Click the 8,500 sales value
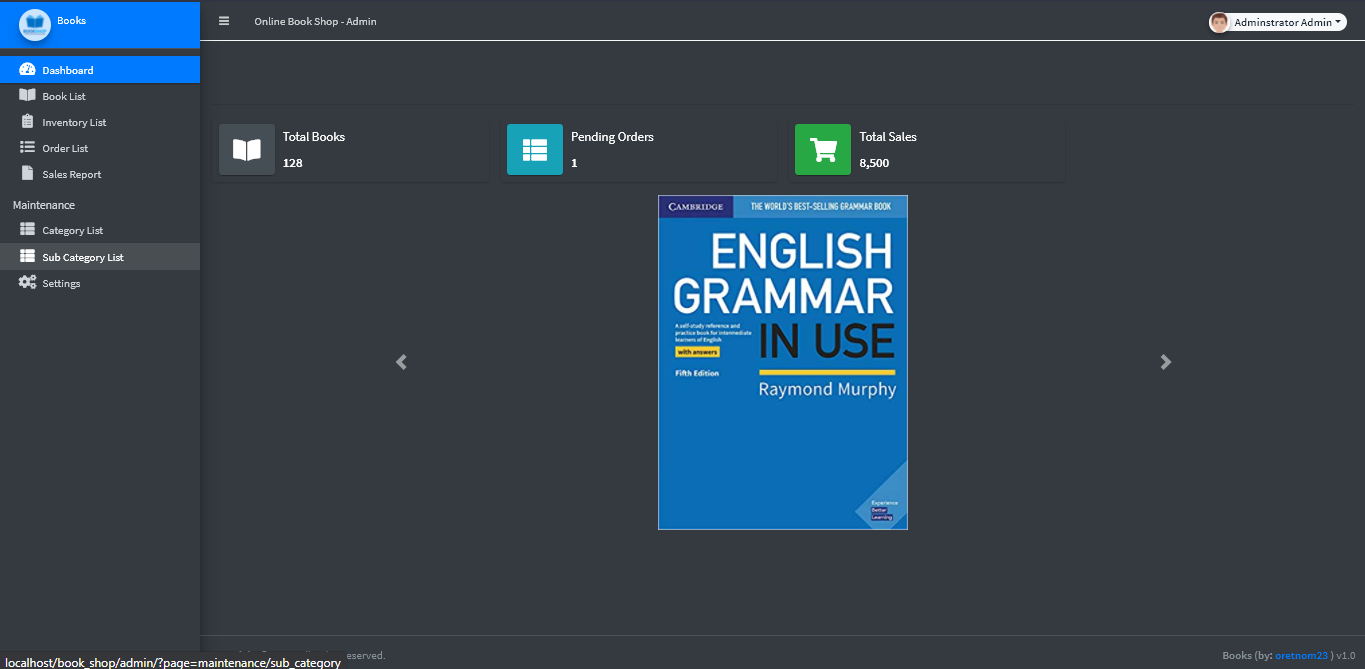Screen dimensions: 1365x669 point(874,163)
